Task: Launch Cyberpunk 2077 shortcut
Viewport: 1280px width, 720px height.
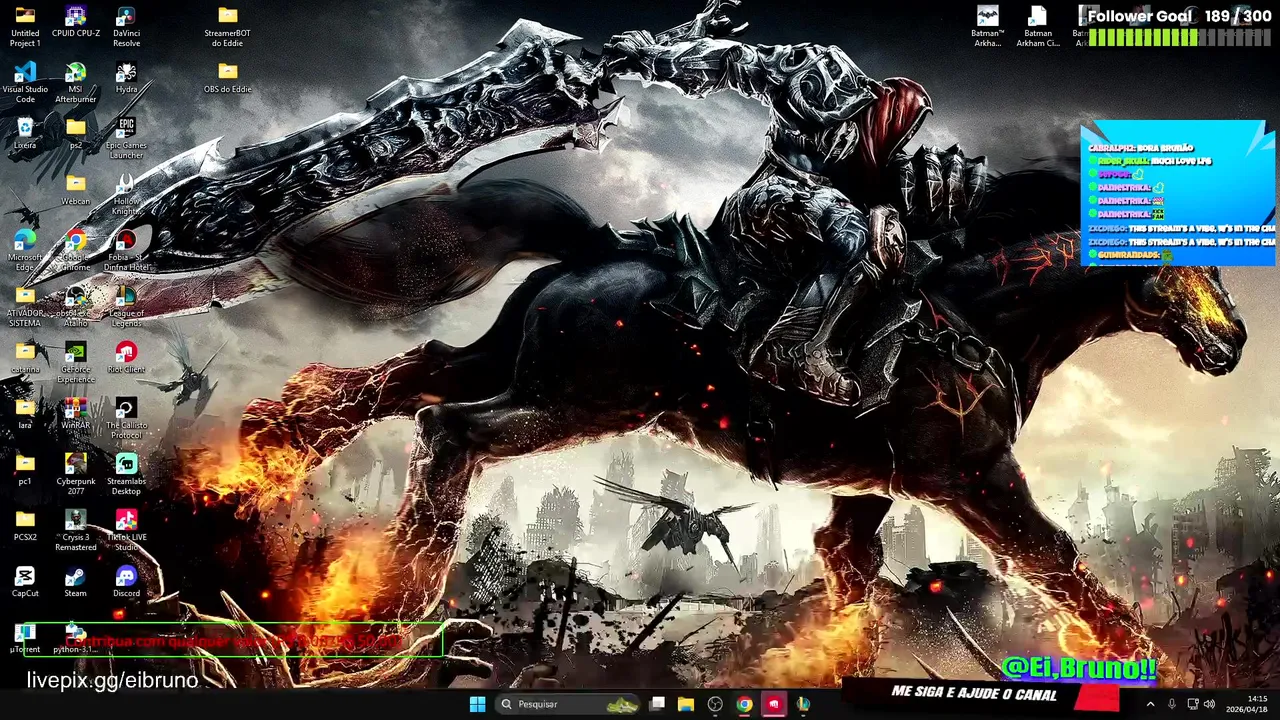Action: pyautogui.click(x=76, y=474)
